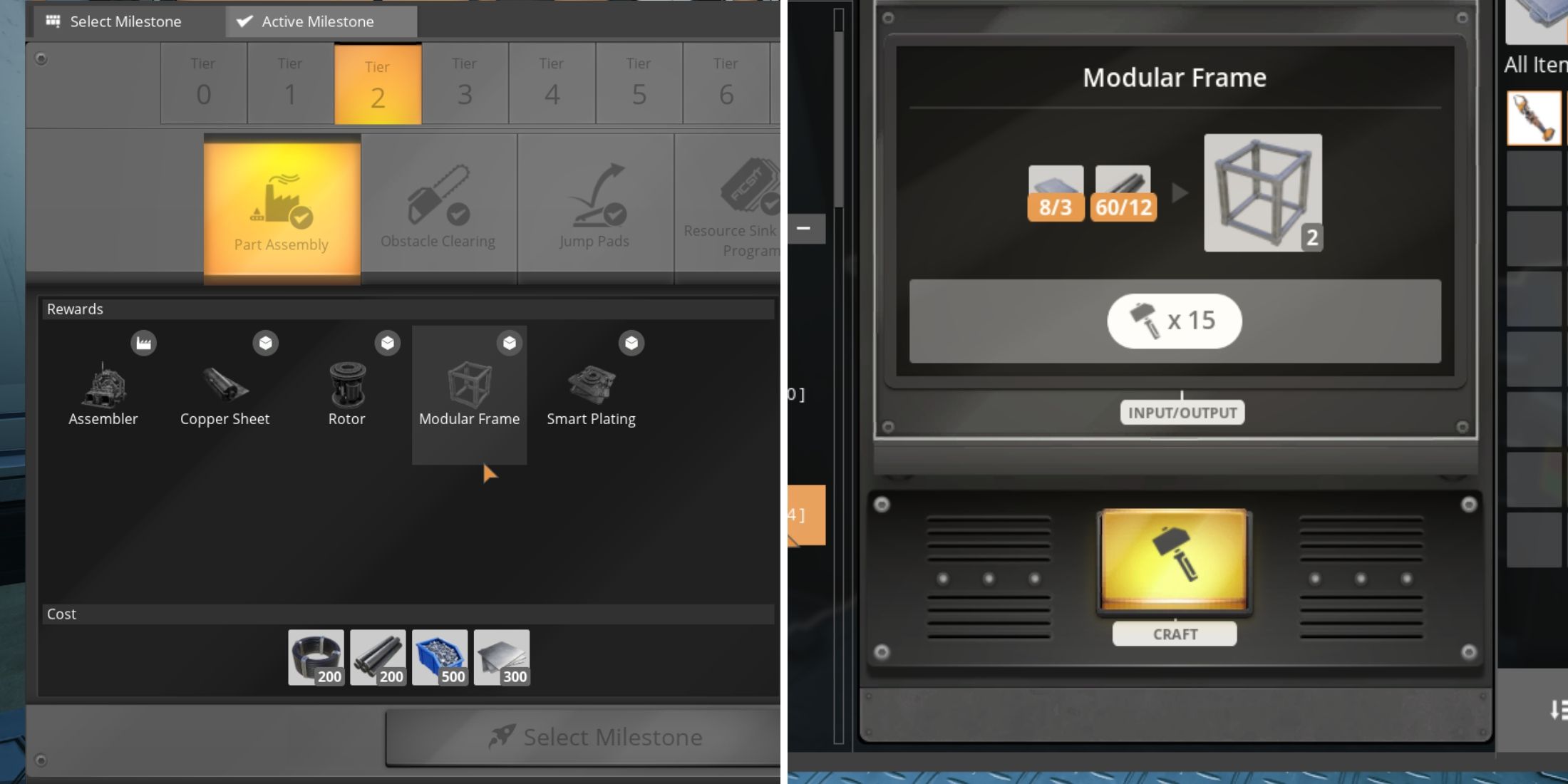This screenshot has height=784, width=1568.
Task: Switch to the Select Milestone tab
Action: pyautogui.click(x=112, y=20)
